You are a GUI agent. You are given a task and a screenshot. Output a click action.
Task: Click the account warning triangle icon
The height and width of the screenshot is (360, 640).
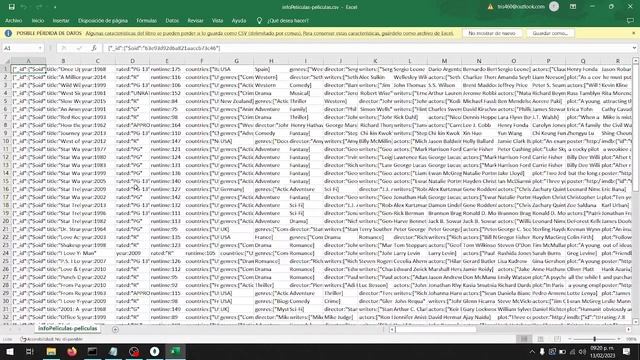490,7
